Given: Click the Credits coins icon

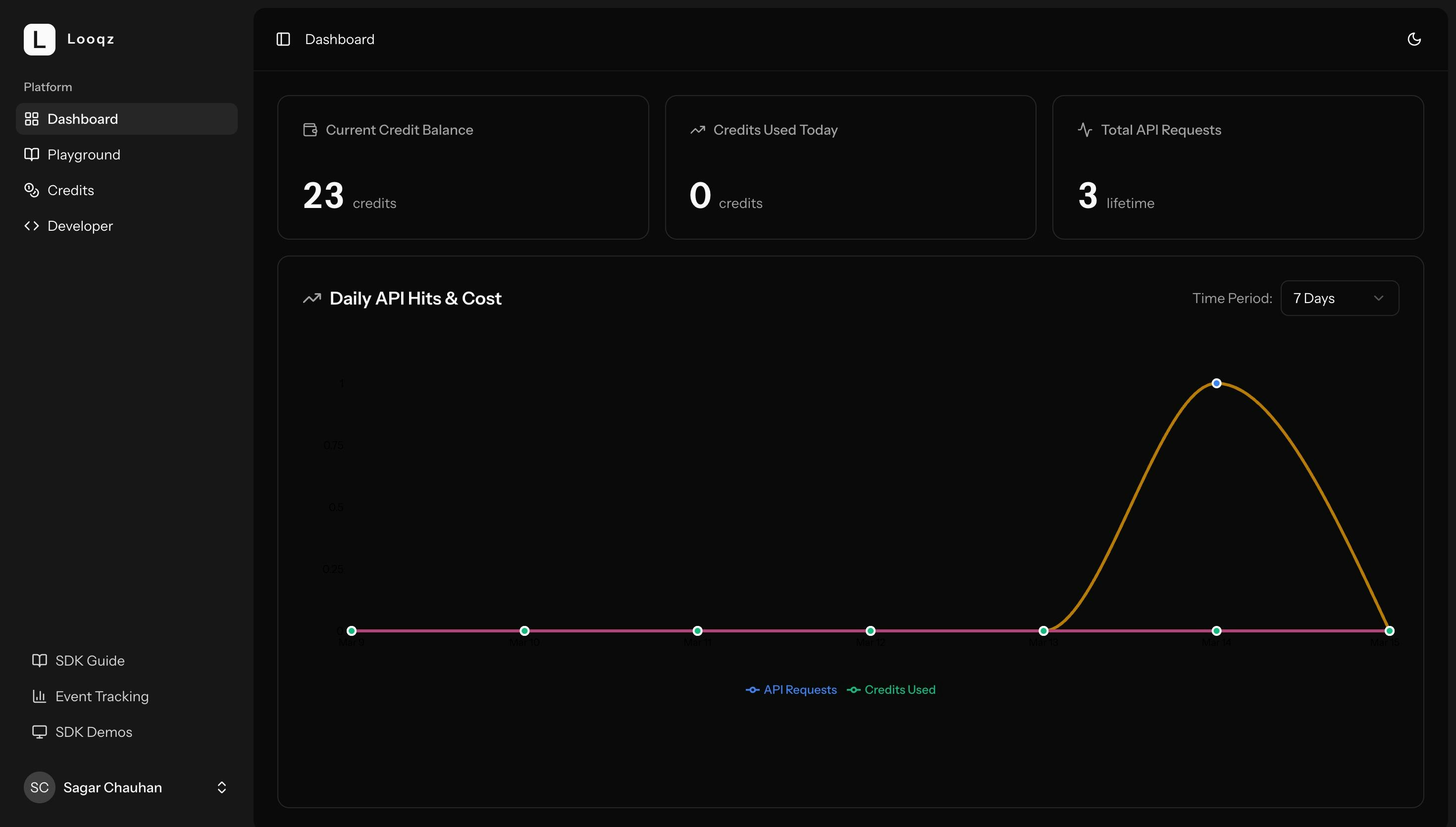Looking at the screenshot, I should (x=32, y=190).
